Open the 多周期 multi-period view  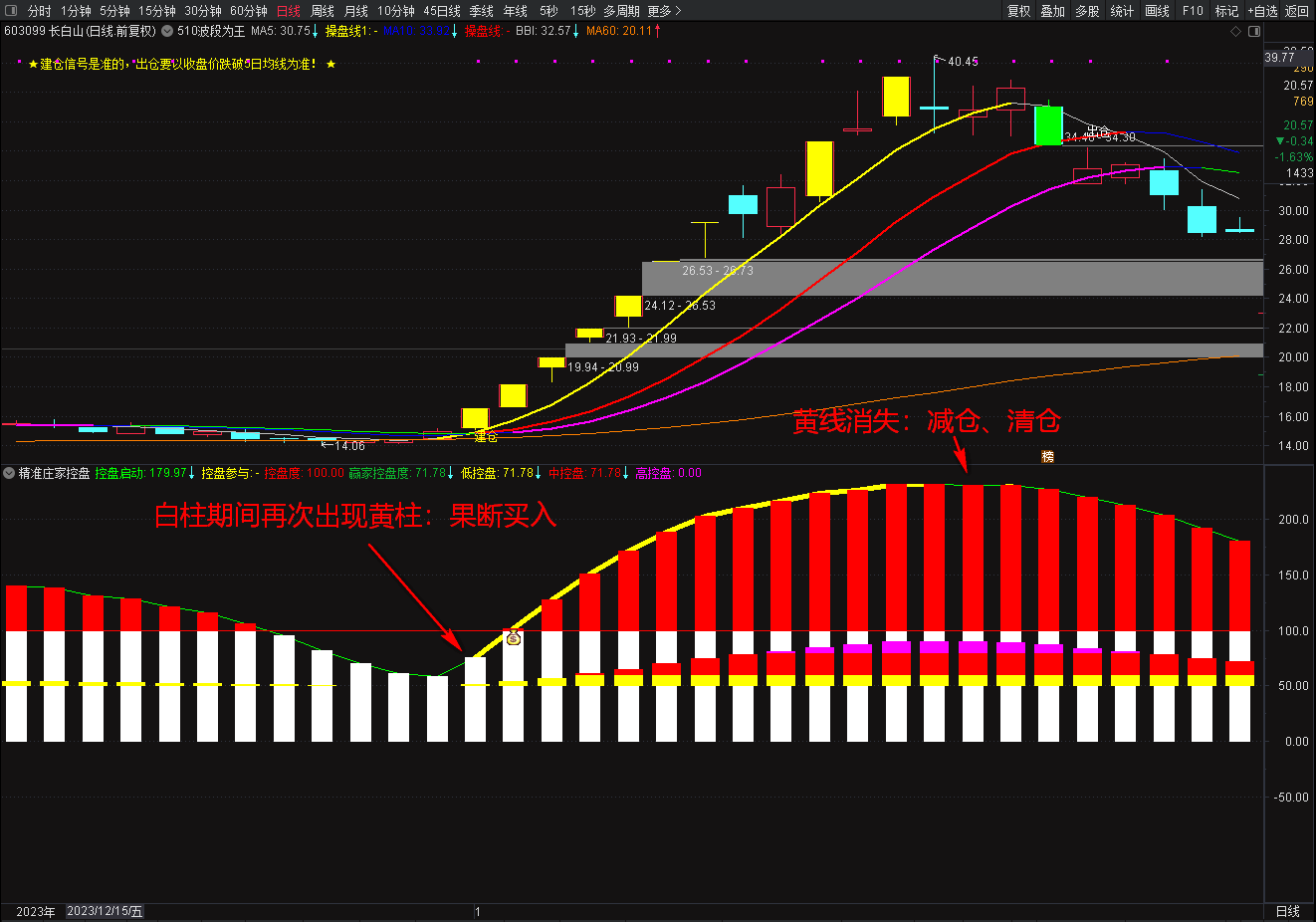621,11
